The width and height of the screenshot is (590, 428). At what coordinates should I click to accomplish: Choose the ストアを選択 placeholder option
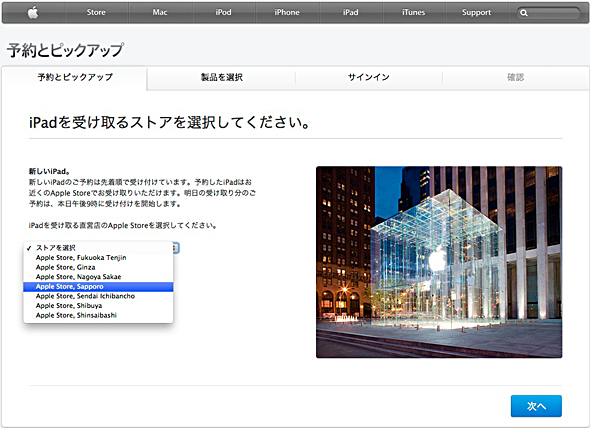(98, 248)
